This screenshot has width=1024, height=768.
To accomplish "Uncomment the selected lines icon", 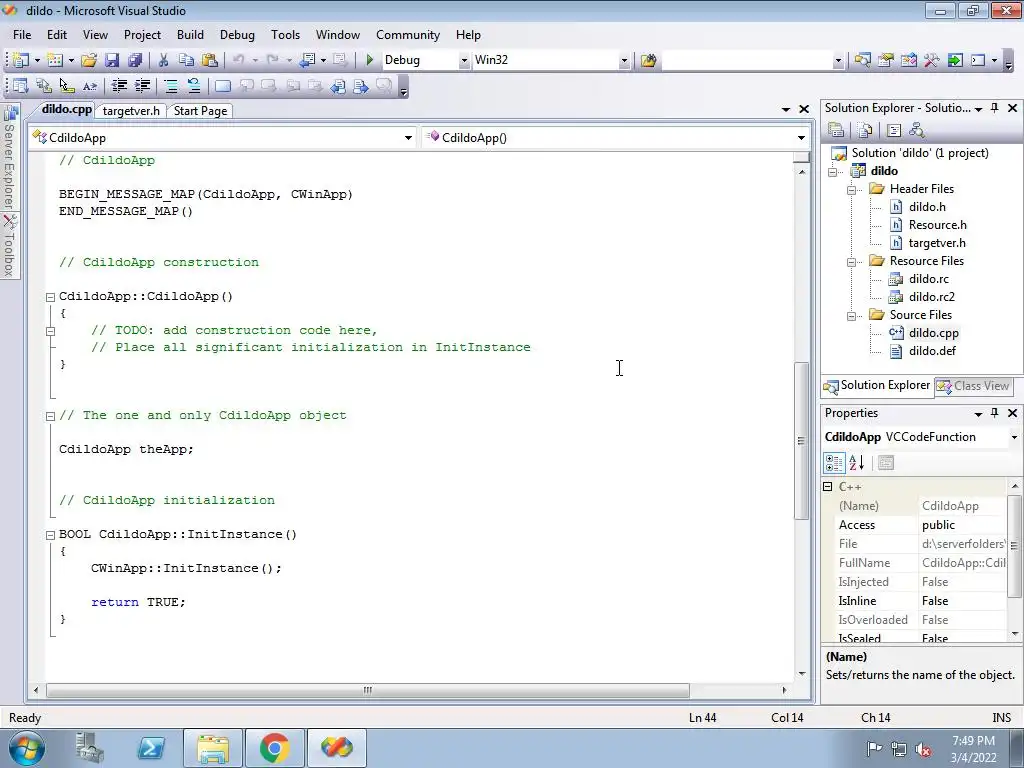I will point(194,86).
